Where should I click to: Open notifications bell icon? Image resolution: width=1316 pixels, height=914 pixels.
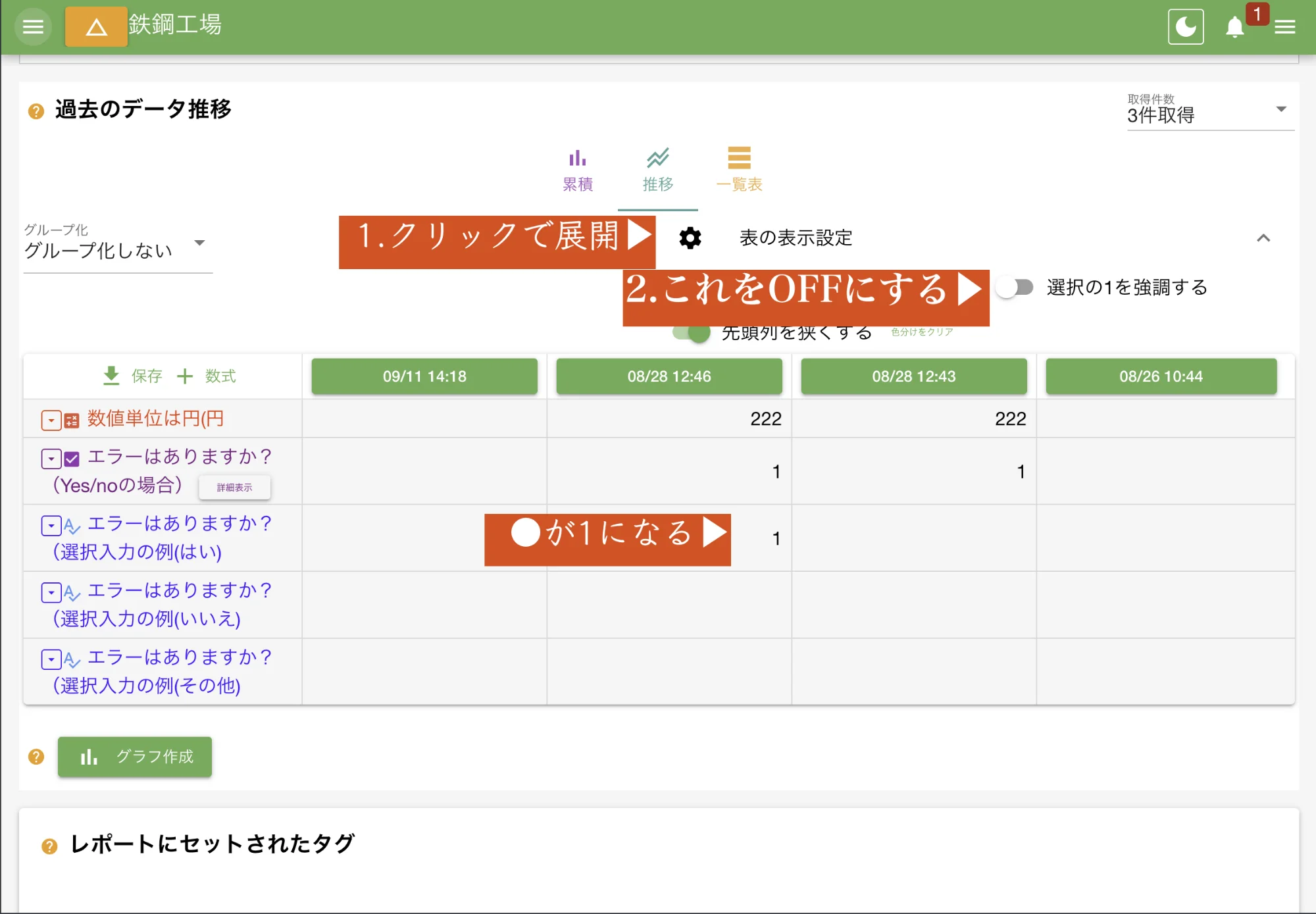[x=1234, y=27]
